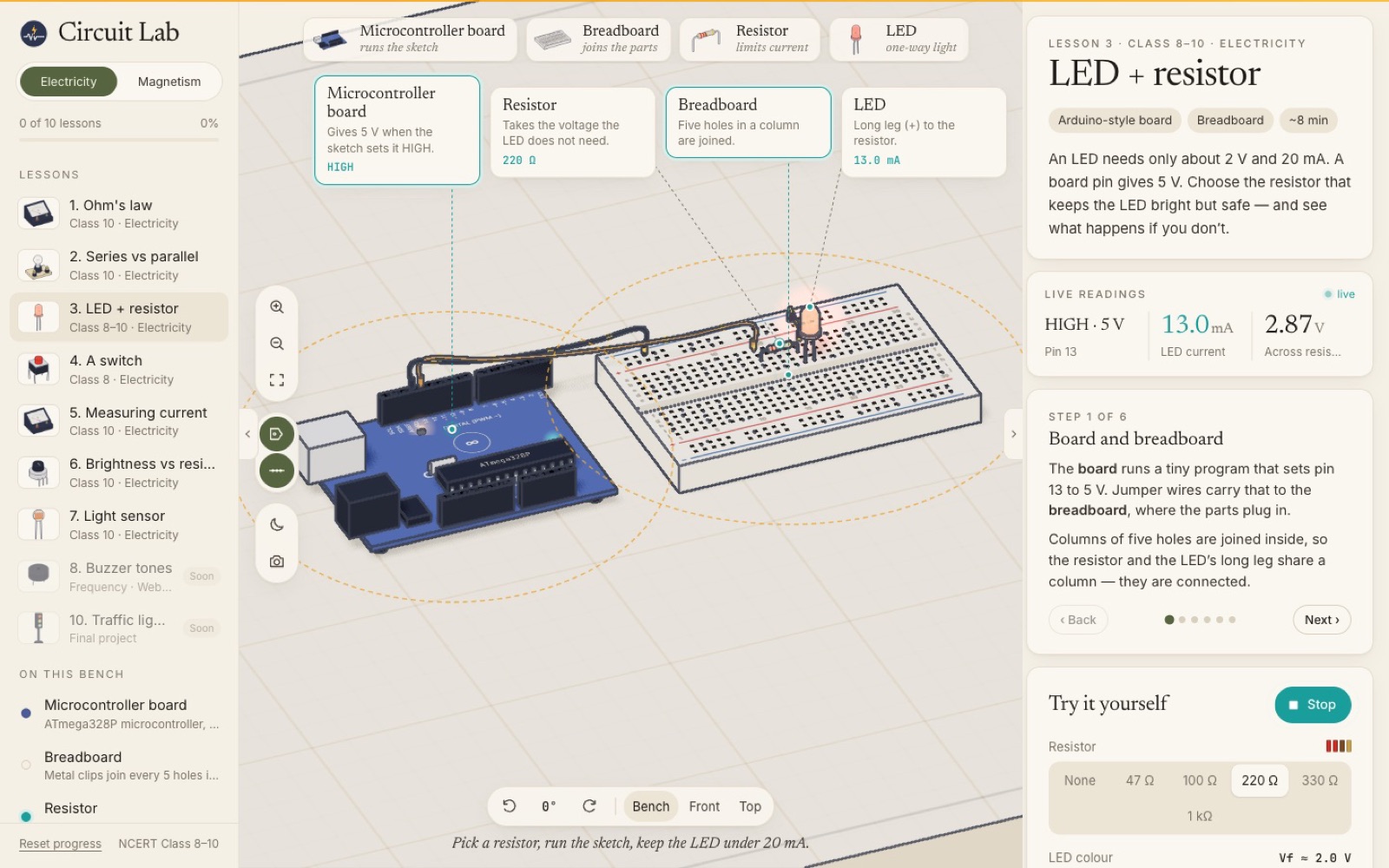Click the zoom out magnifier icon
This screenshot has height=868, width=1389.
click(277, 344)
